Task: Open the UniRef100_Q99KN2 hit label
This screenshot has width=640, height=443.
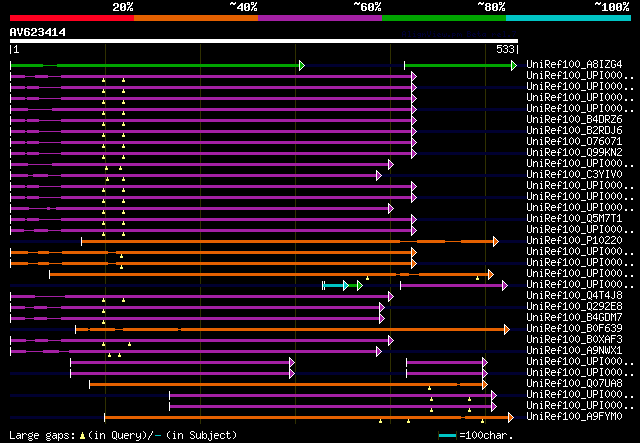Action: coord(574,152)
